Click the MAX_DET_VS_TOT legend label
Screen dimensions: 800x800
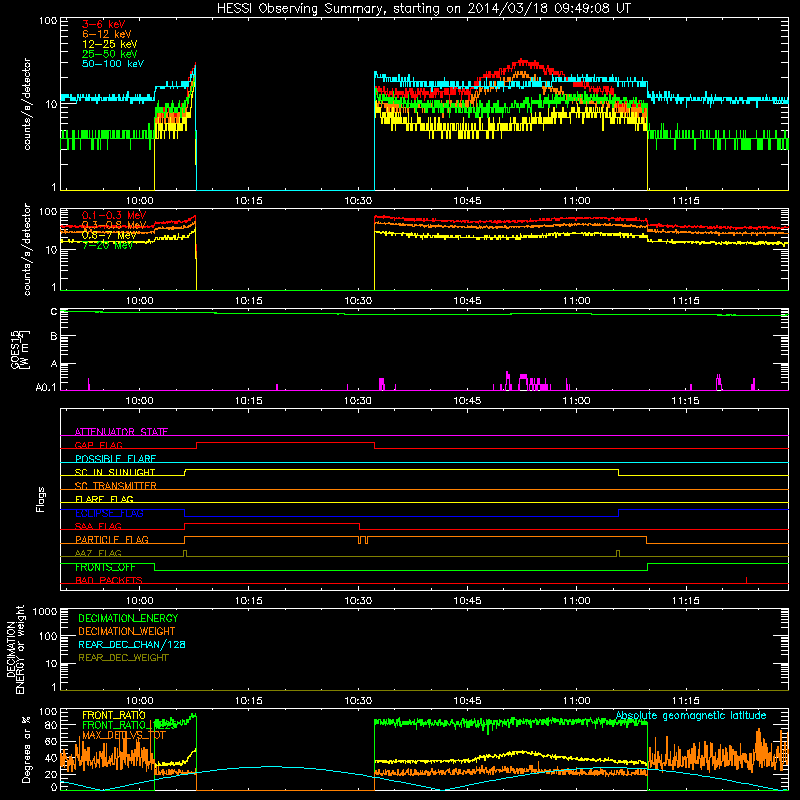(x=124, y=735)
